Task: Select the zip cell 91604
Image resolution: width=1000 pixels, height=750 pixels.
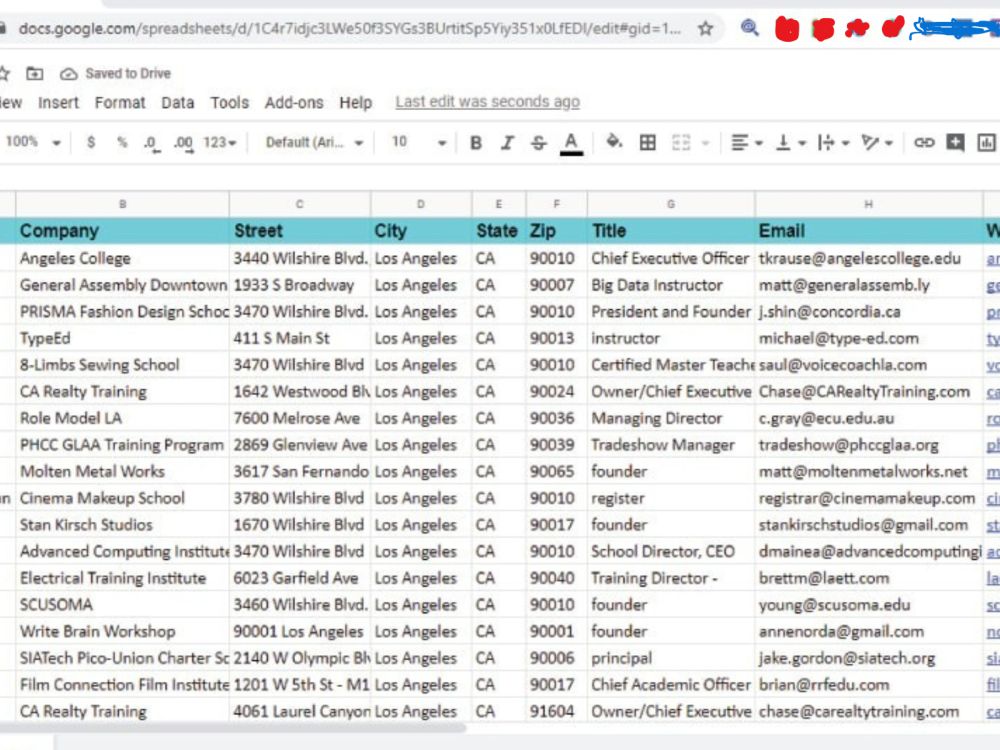Action: 556,711
